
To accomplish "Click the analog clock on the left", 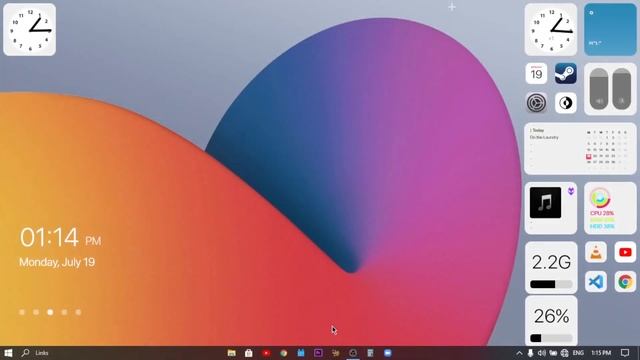I will click(x=29, y=29).
